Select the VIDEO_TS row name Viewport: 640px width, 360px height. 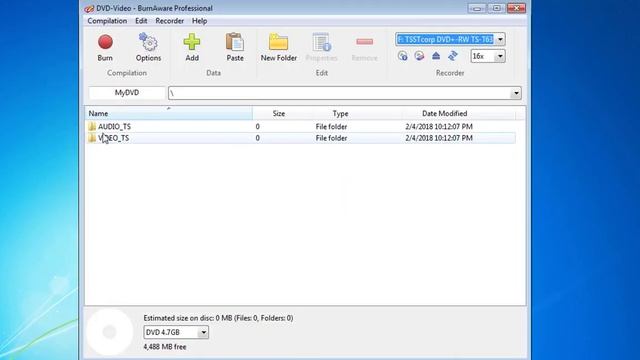(113, 138)
